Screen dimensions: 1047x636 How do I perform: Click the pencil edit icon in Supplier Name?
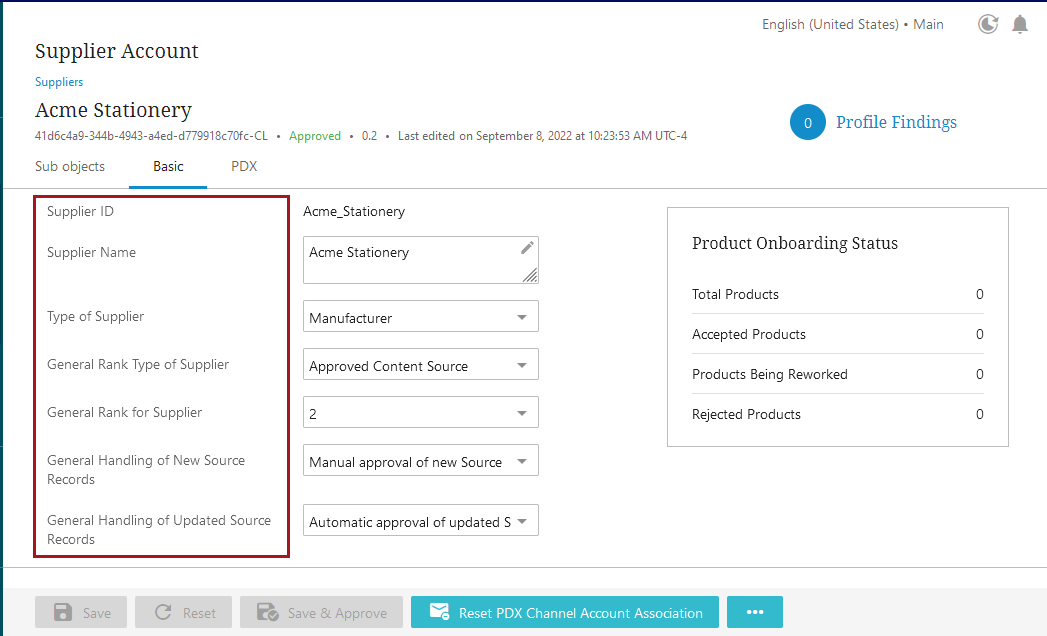pos(528,248)
